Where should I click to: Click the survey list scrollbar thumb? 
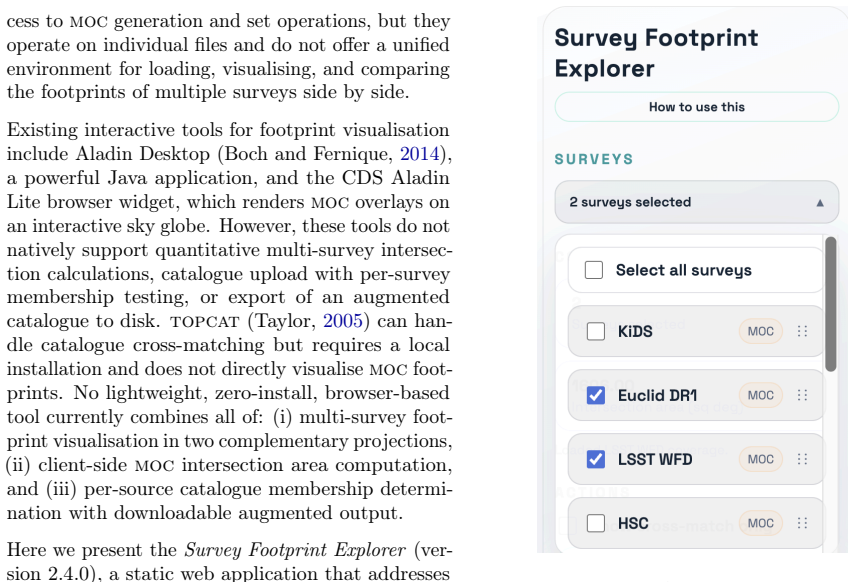831,304
